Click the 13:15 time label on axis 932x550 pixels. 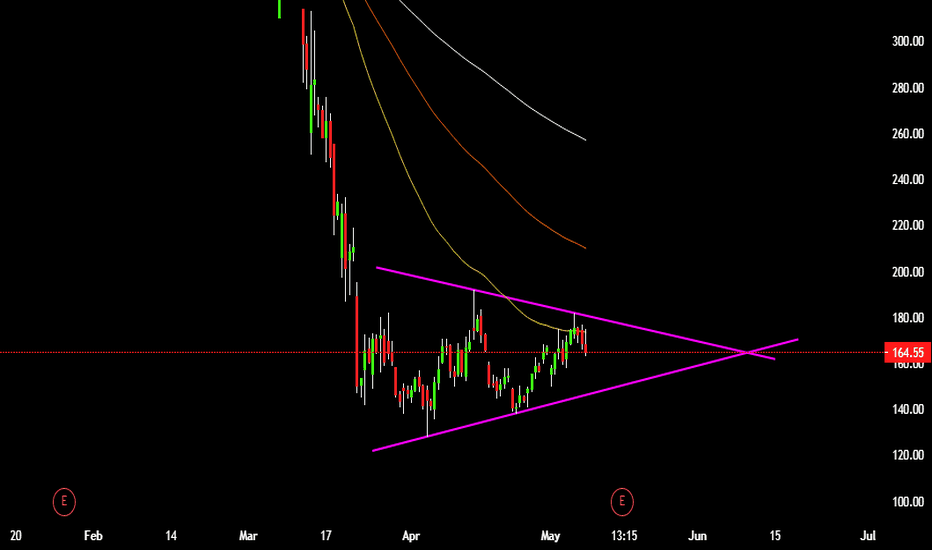[x=624, y=536]
